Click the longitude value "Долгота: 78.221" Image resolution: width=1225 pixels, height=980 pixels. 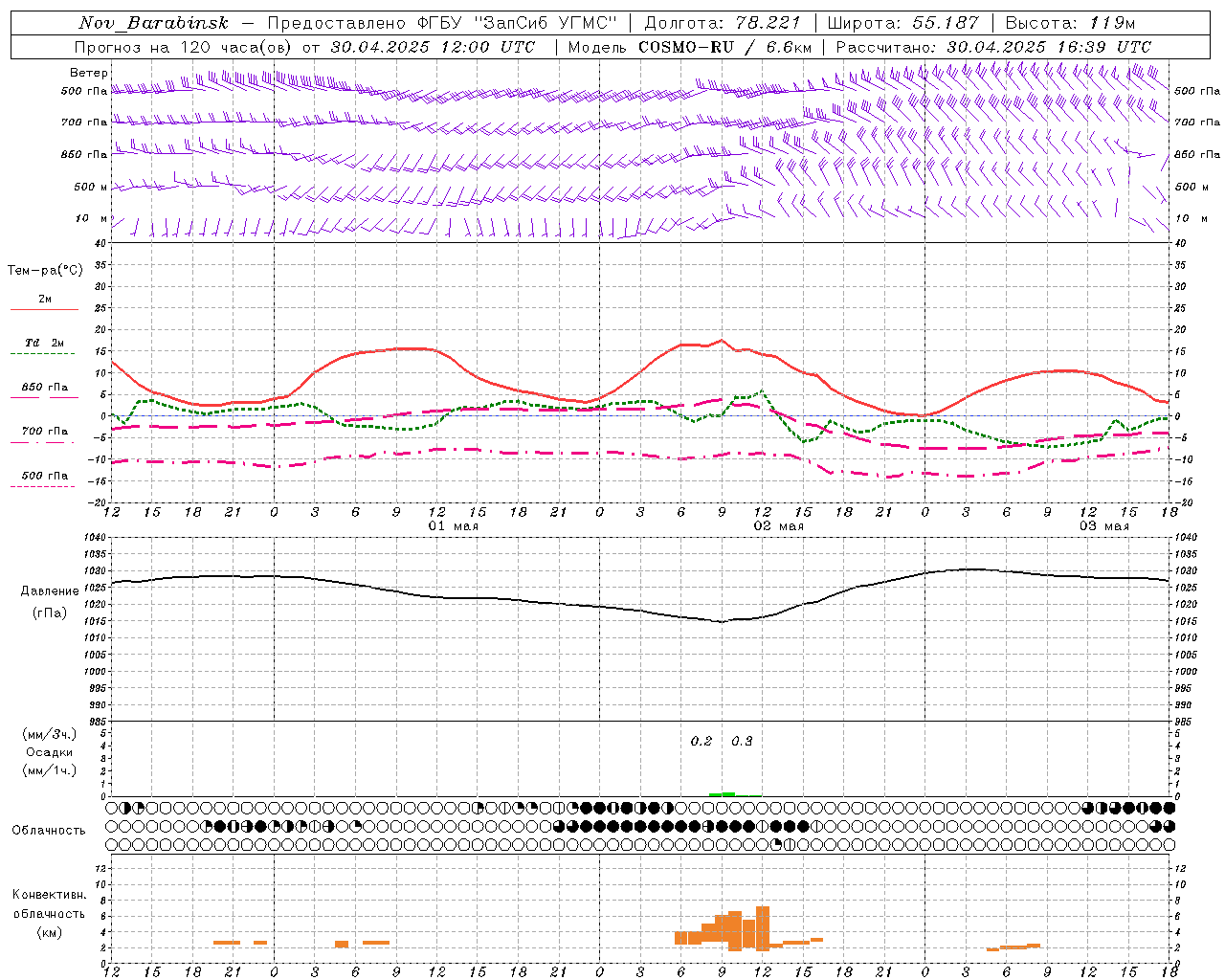click(x=723, y=23)
